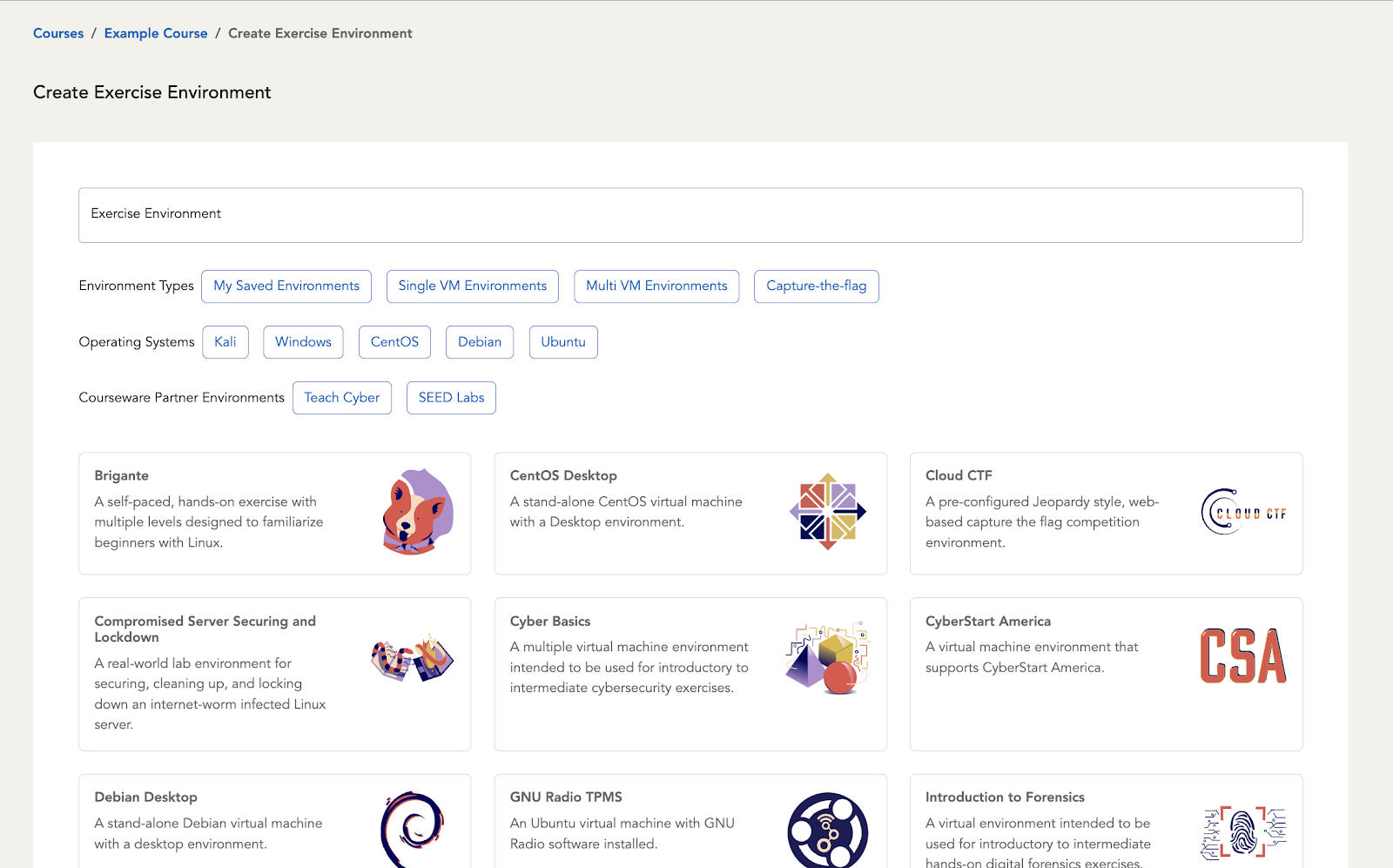Image resolution: width=1393 pixels, height=868 pixels.
Task: Select the Cyber Basics card title
Action: [550, 621]
